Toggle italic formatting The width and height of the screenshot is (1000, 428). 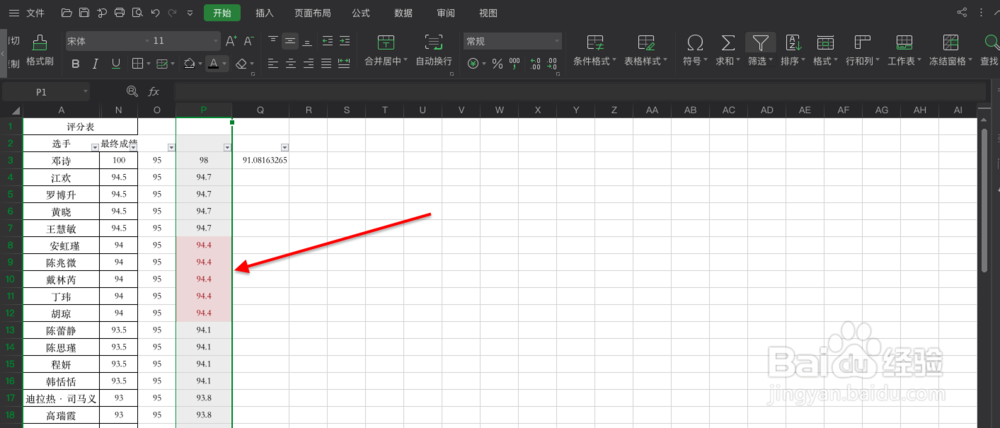pos(96,64)
